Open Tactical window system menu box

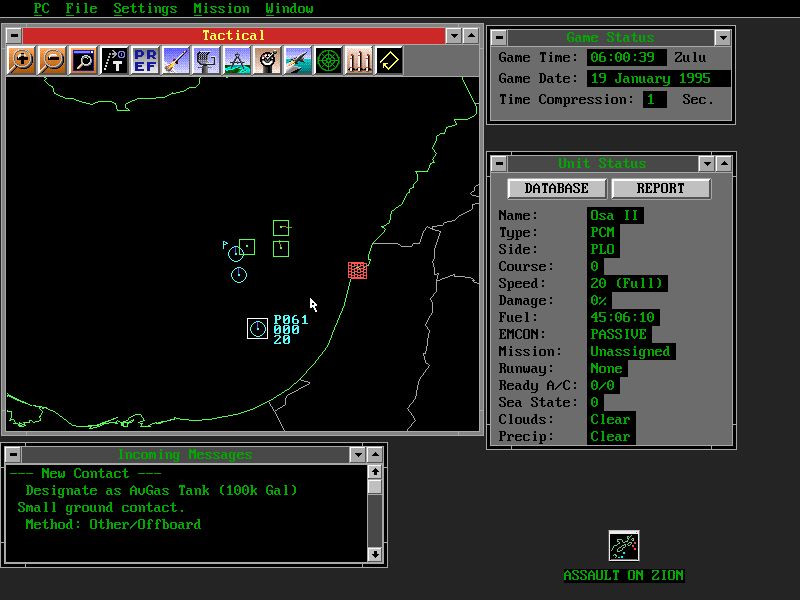[14, 36]
